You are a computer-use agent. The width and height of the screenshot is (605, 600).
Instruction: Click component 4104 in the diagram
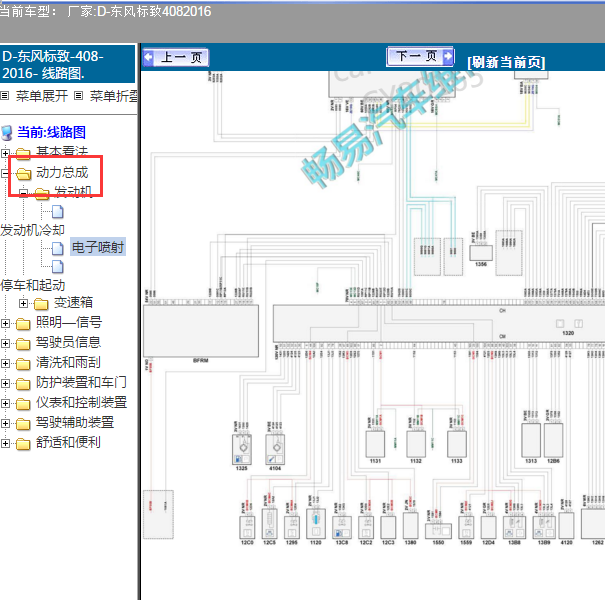coord(275,450)
